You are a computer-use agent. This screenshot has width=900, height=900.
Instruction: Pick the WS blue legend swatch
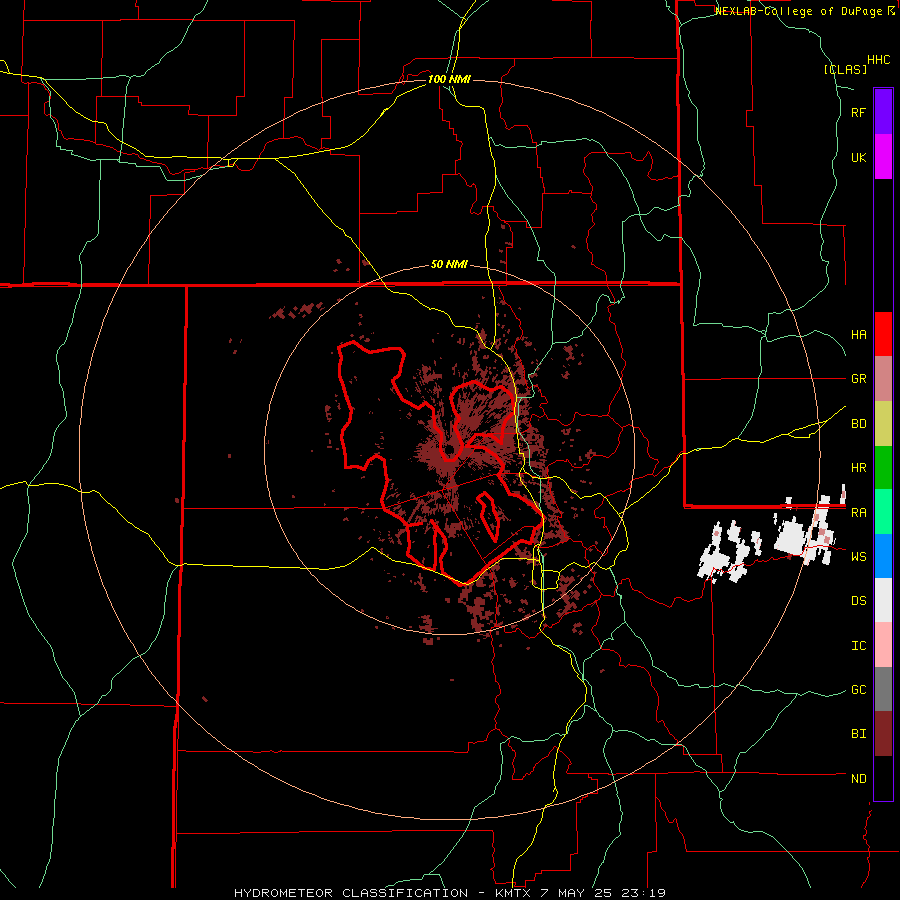[x=883, y=556]
